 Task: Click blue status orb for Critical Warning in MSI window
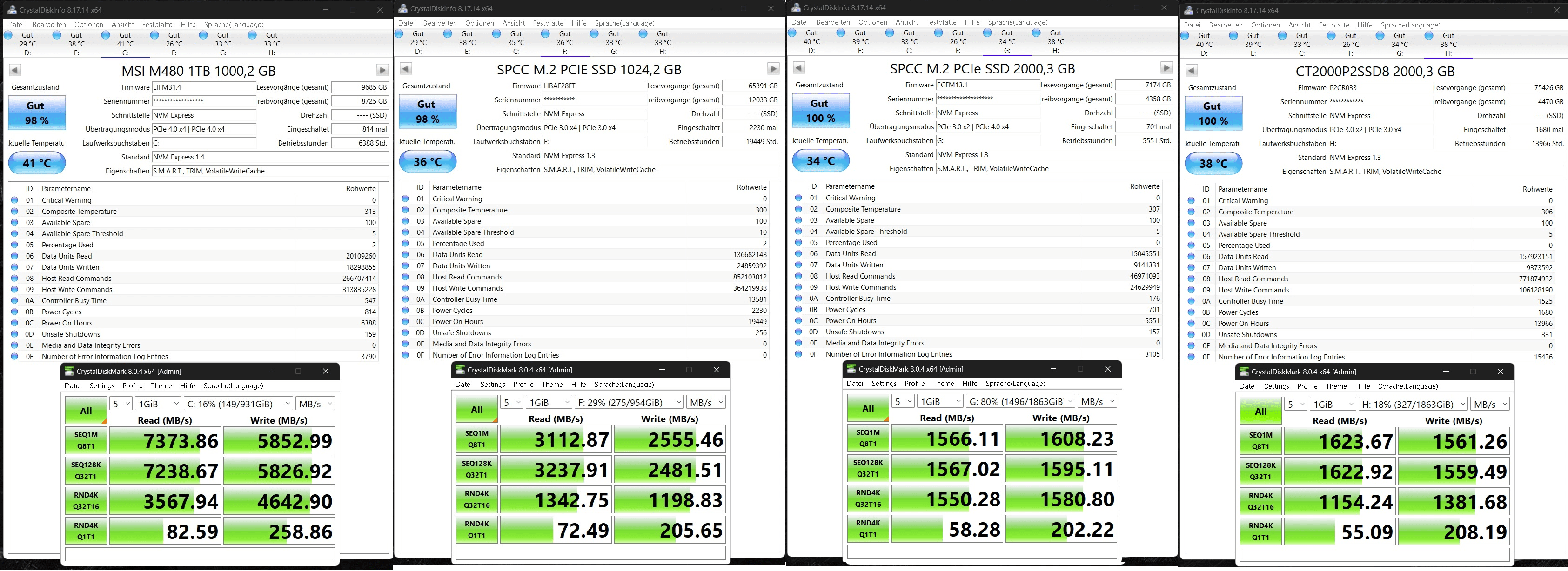click(14, 200)
